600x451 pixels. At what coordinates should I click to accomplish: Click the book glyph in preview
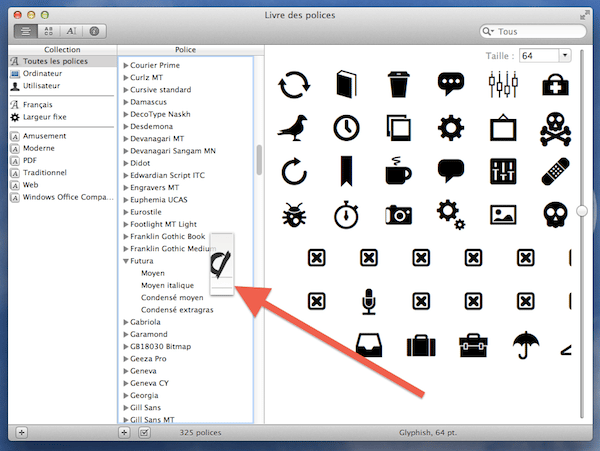[x=346, y=84]
